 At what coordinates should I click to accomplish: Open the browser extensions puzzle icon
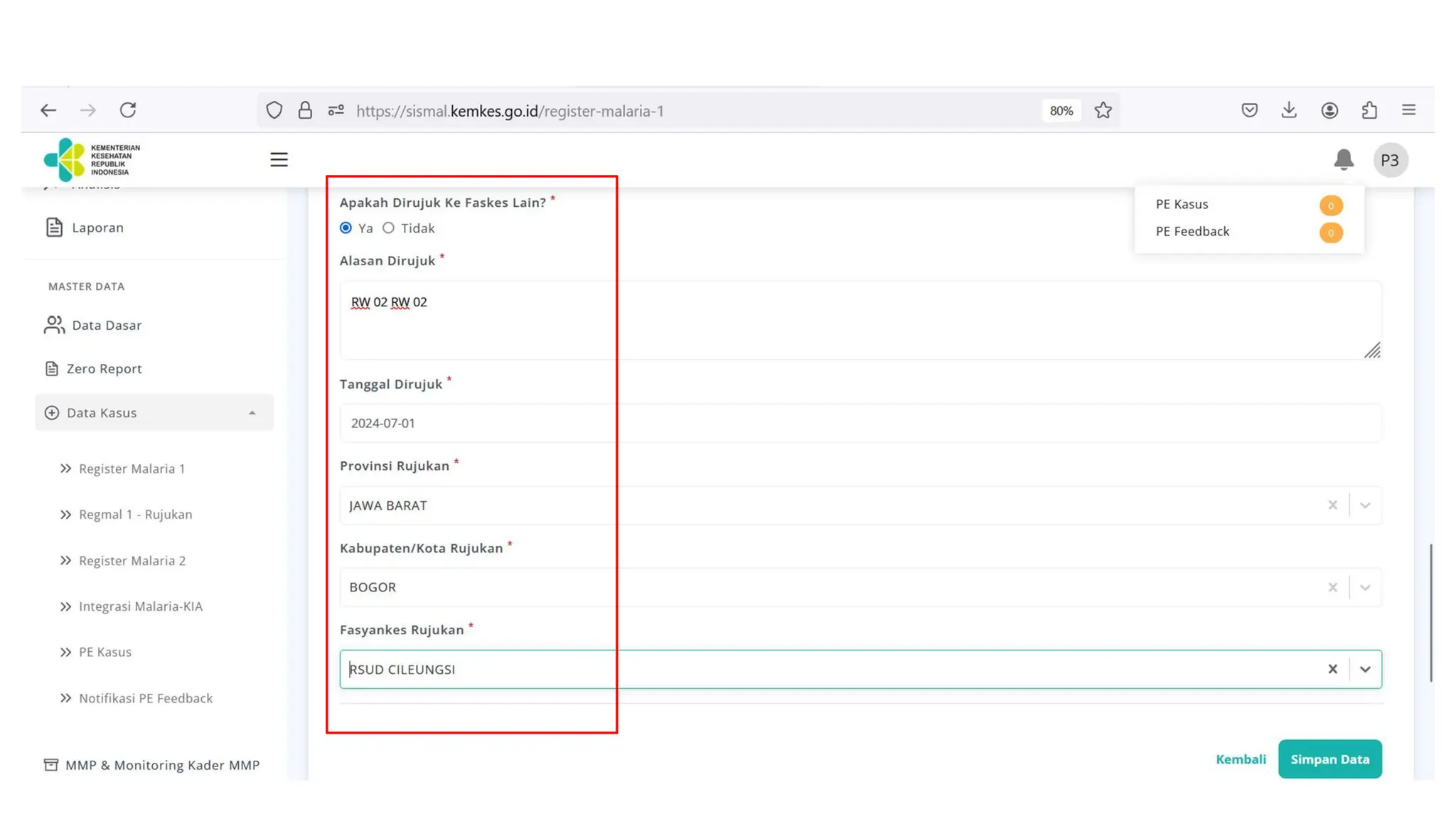pos(1369,110)
